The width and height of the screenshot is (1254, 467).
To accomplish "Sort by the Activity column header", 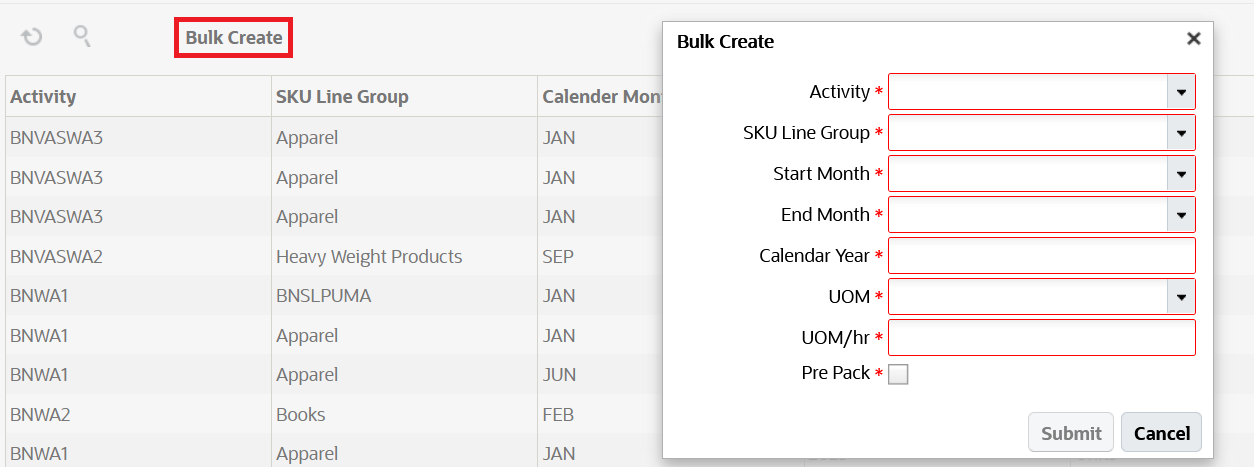I will [x=44, y=97].
